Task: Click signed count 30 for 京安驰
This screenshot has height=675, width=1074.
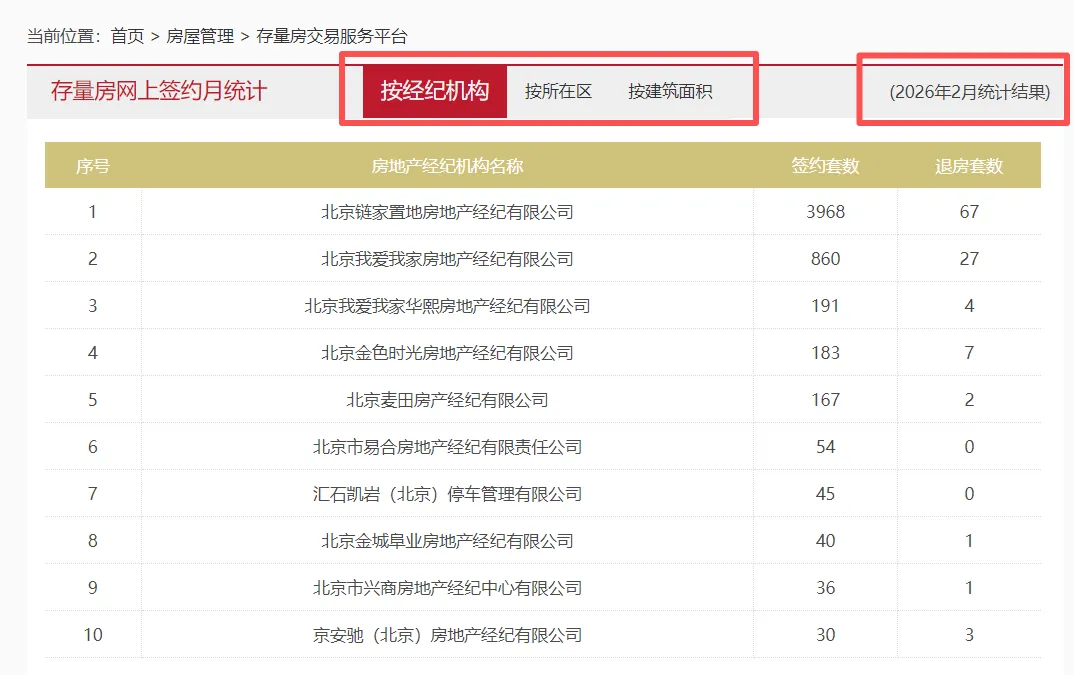Action: (x=825, y=635)
